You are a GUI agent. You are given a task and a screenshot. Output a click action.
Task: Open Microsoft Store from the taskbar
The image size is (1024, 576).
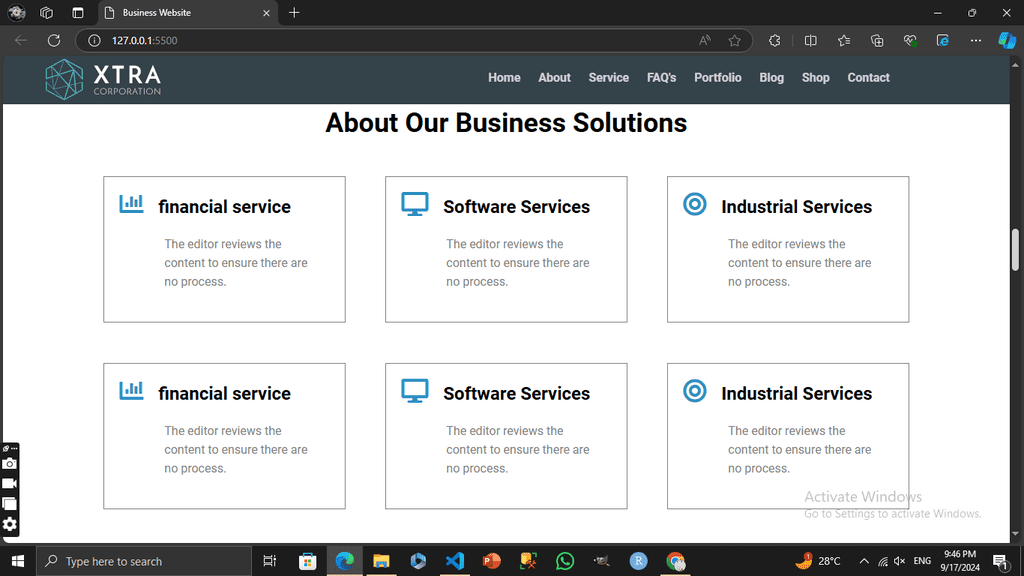pyautogui.click(x=307, y=561)
